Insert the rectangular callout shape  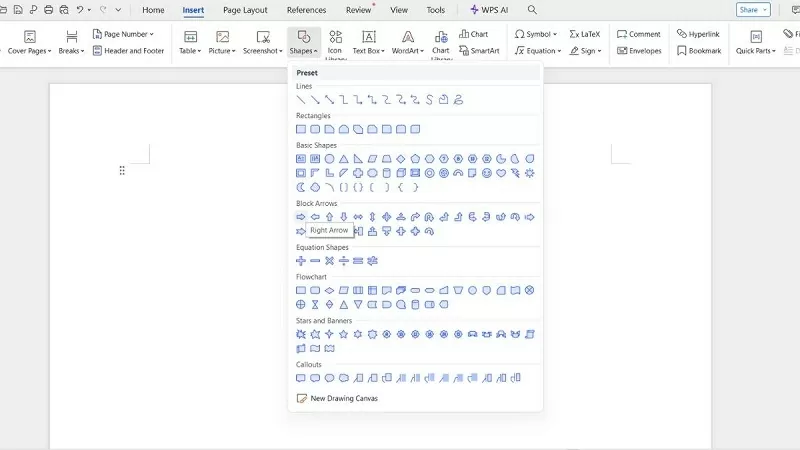[300, 378]
